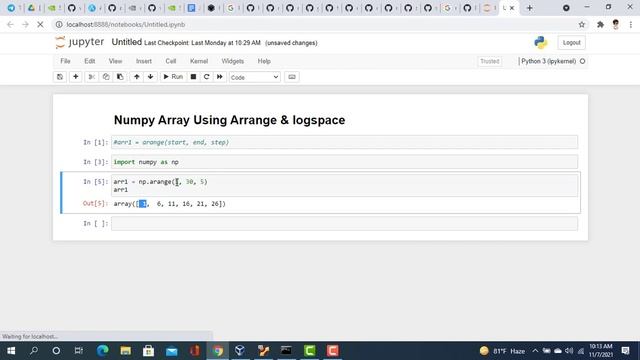Close the current Jupyter tab

[x=512, y=8]
